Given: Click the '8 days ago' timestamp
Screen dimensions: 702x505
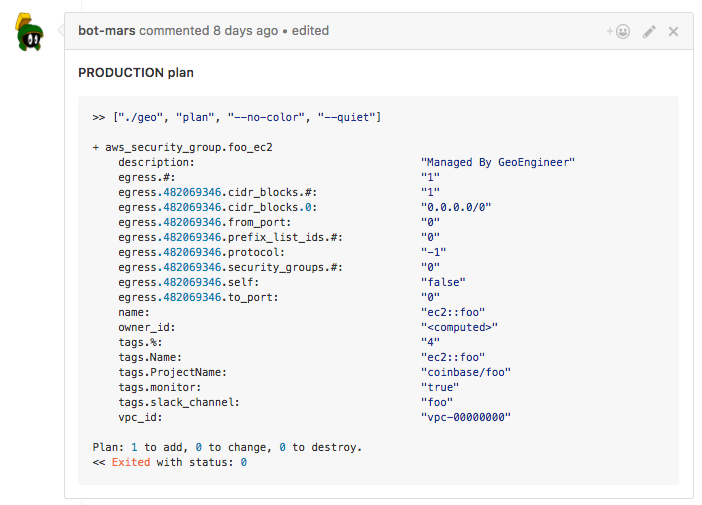Looking at the screenshot, I should [x=245, y=30].
